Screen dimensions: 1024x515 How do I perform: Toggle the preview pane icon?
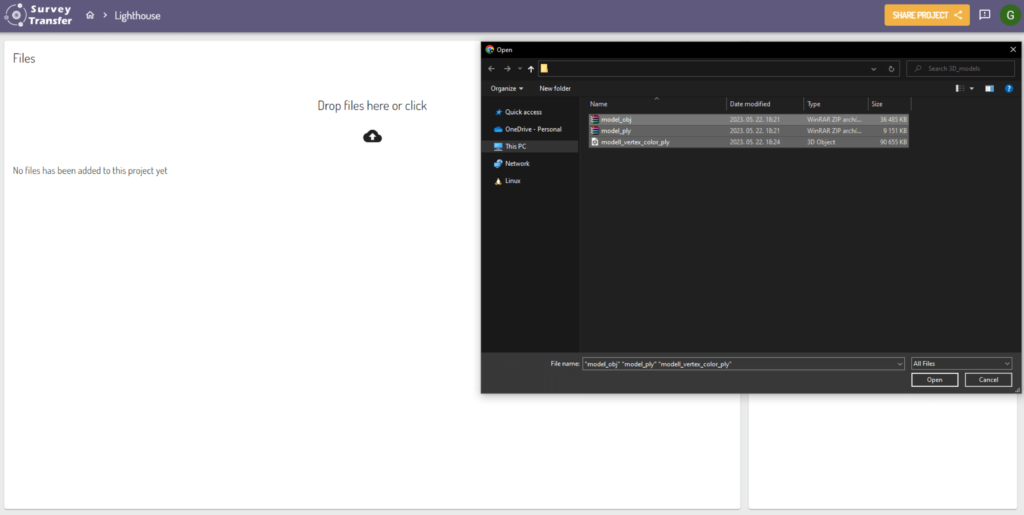[x=989, y=88]
